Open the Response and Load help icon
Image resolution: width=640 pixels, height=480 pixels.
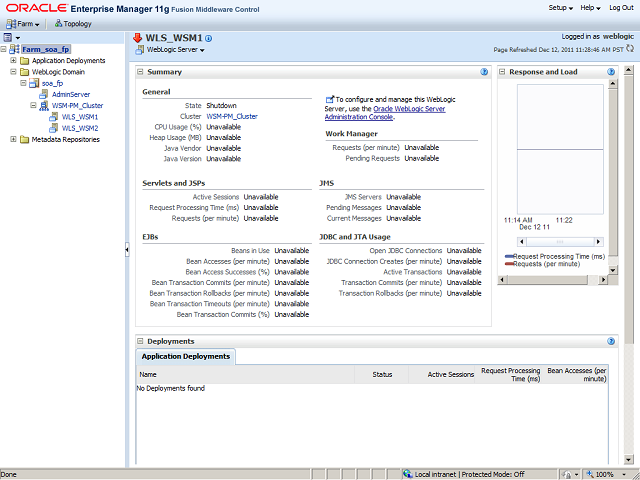pyautogui.click(x=613, y=72)
